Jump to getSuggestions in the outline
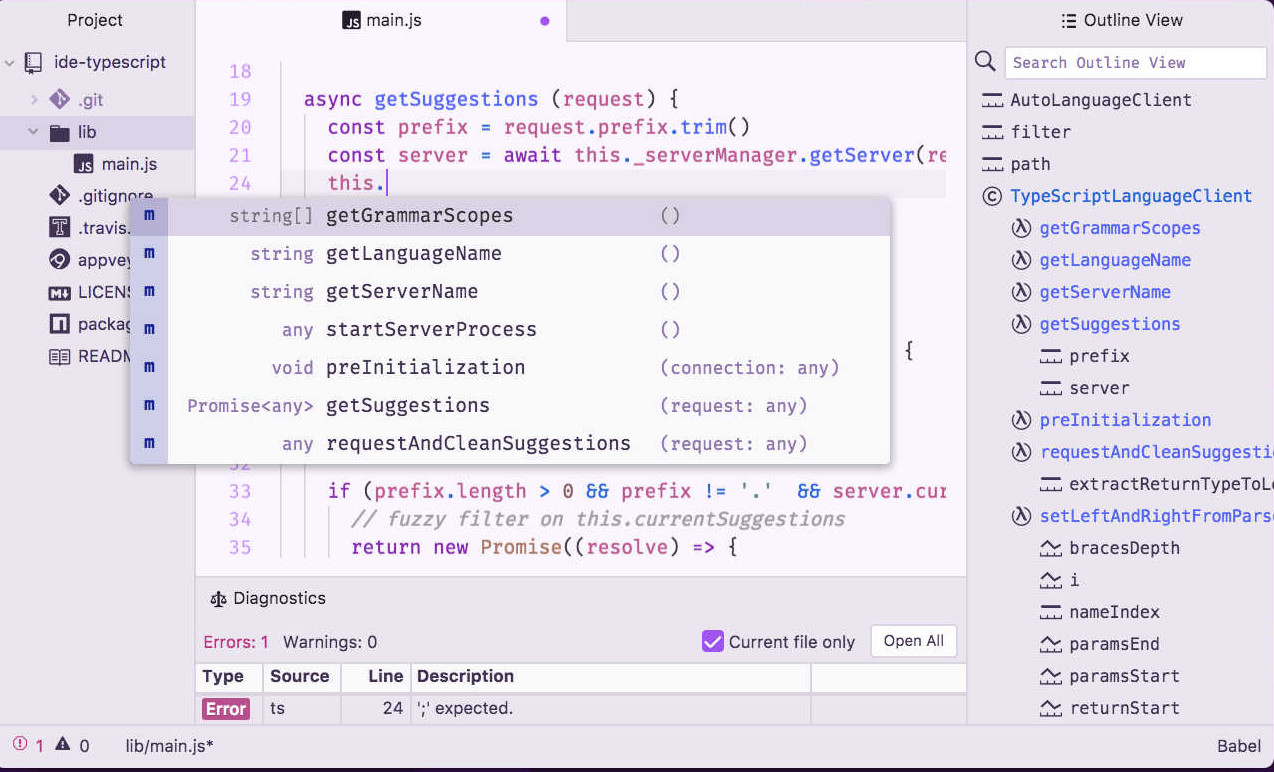Screen dimensions: 1274x772 click(1110, 324)
